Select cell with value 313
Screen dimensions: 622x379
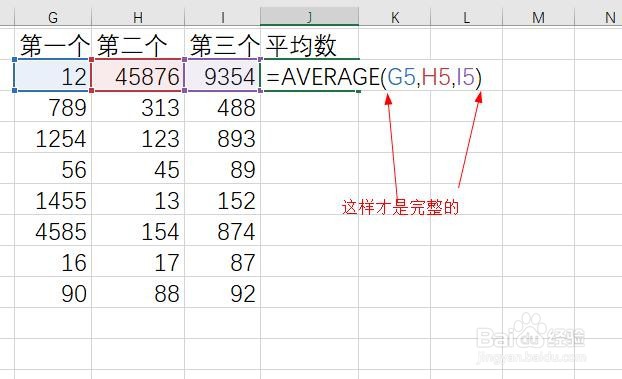138,106
